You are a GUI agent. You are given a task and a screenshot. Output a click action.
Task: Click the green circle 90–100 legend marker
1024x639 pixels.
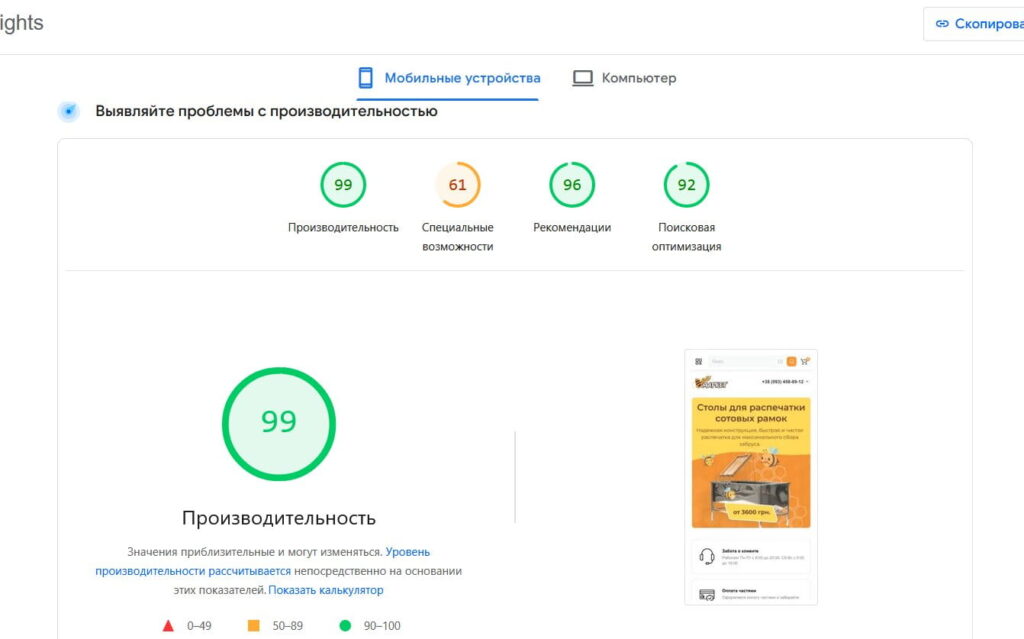345,626
